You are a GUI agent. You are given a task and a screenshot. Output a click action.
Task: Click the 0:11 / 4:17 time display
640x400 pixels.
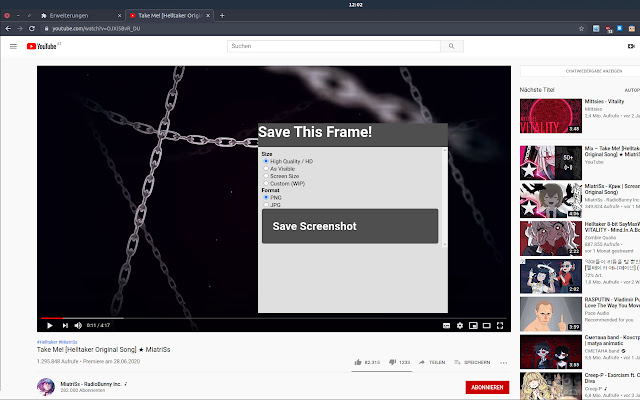pos(98,325)
